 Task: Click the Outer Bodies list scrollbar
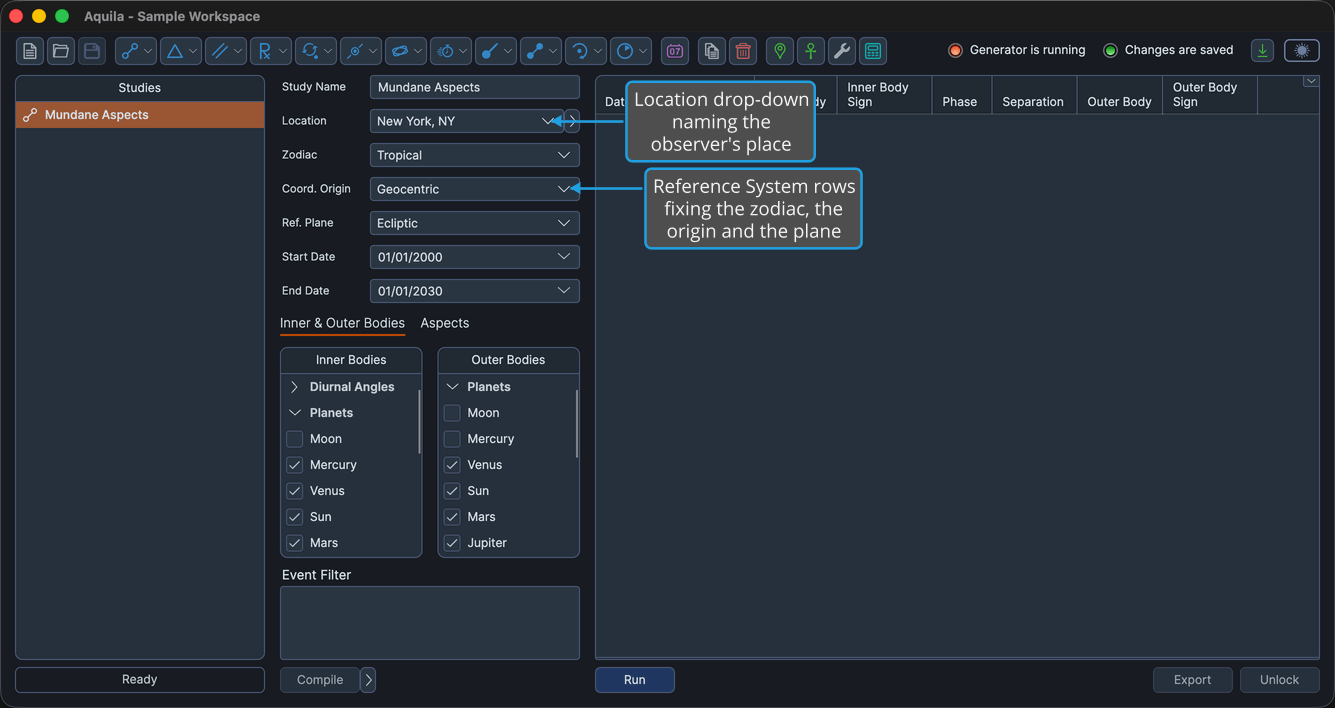click(x=577, y=423)
